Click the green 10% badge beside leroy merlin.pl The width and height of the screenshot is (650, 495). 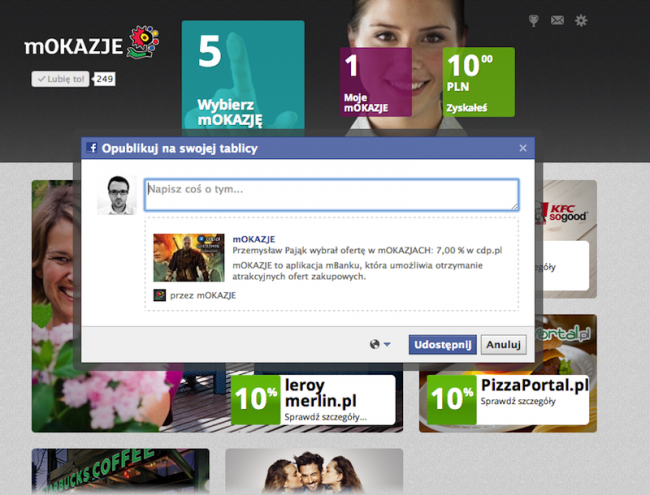(255, 400)
